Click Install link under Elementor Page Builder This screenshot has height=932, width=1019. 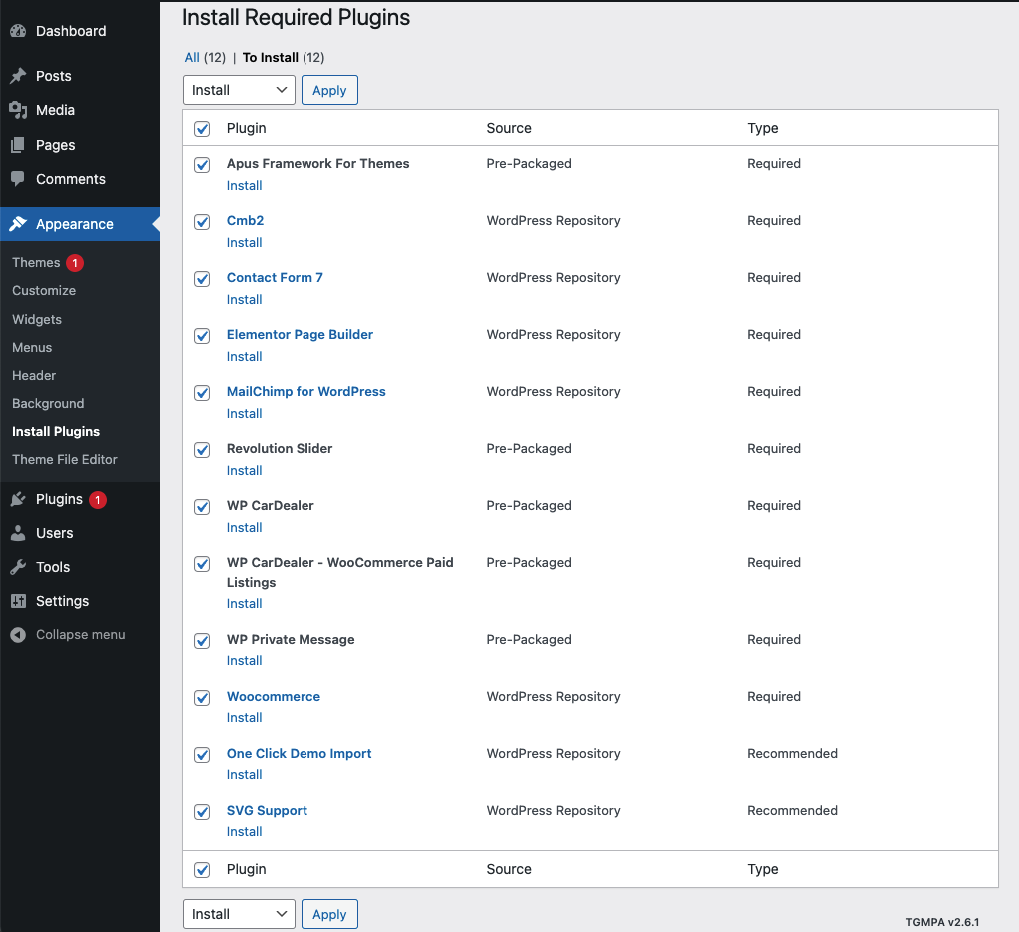pos(244,357)
